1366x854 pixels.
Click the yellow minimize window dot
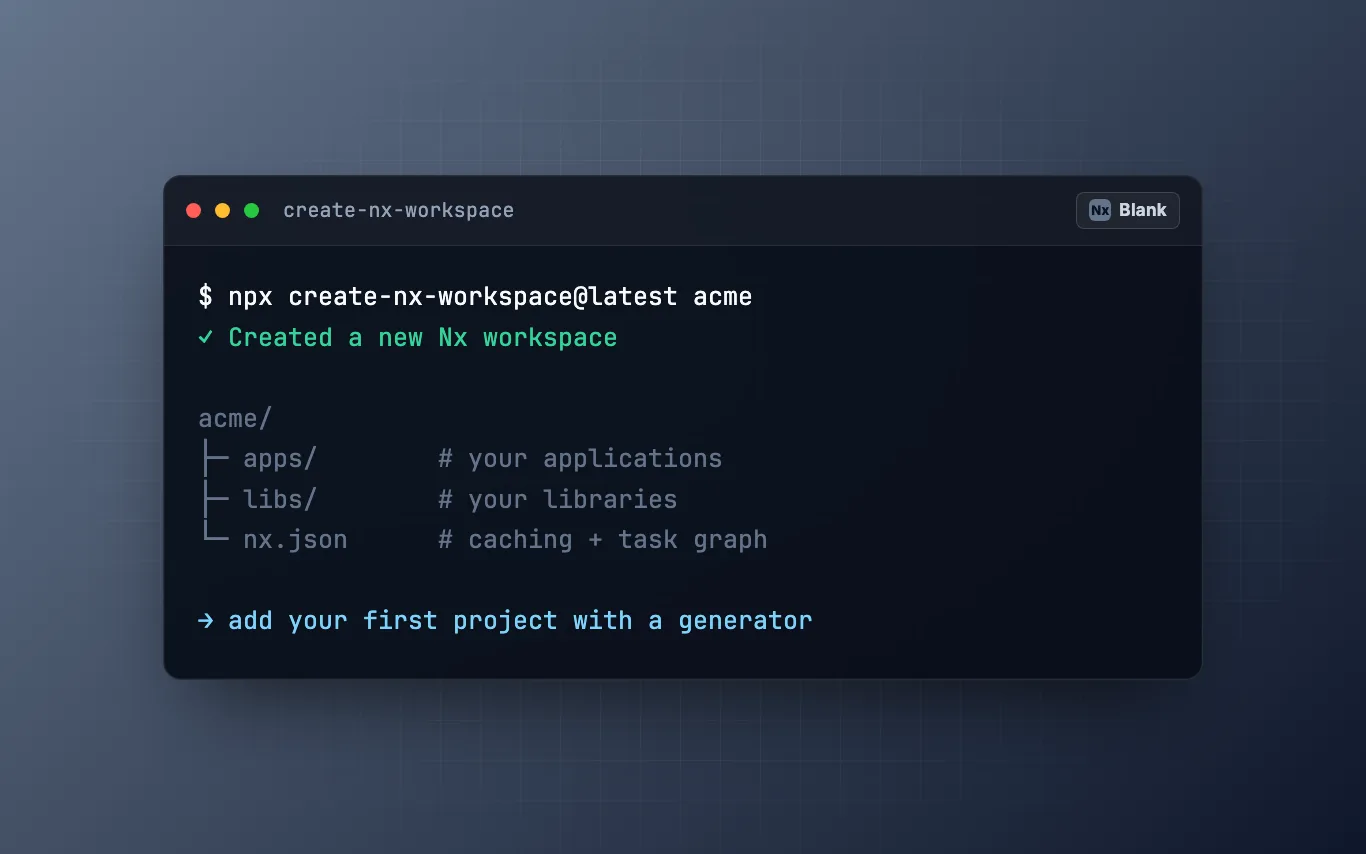tap(223, 211)
